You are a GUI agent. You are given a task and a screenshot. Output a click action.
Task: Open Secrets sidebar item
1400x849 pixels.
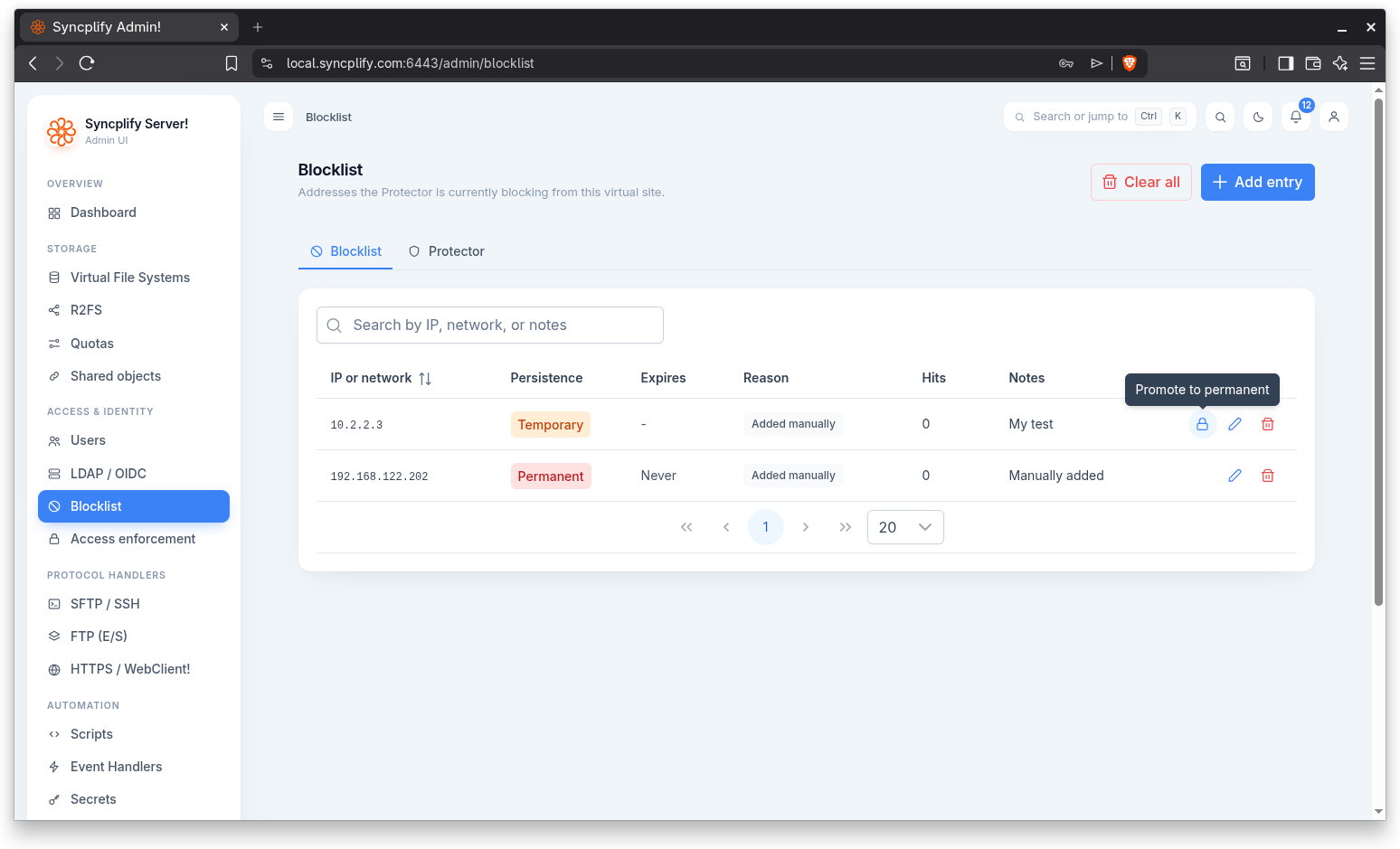click(134, 799)
